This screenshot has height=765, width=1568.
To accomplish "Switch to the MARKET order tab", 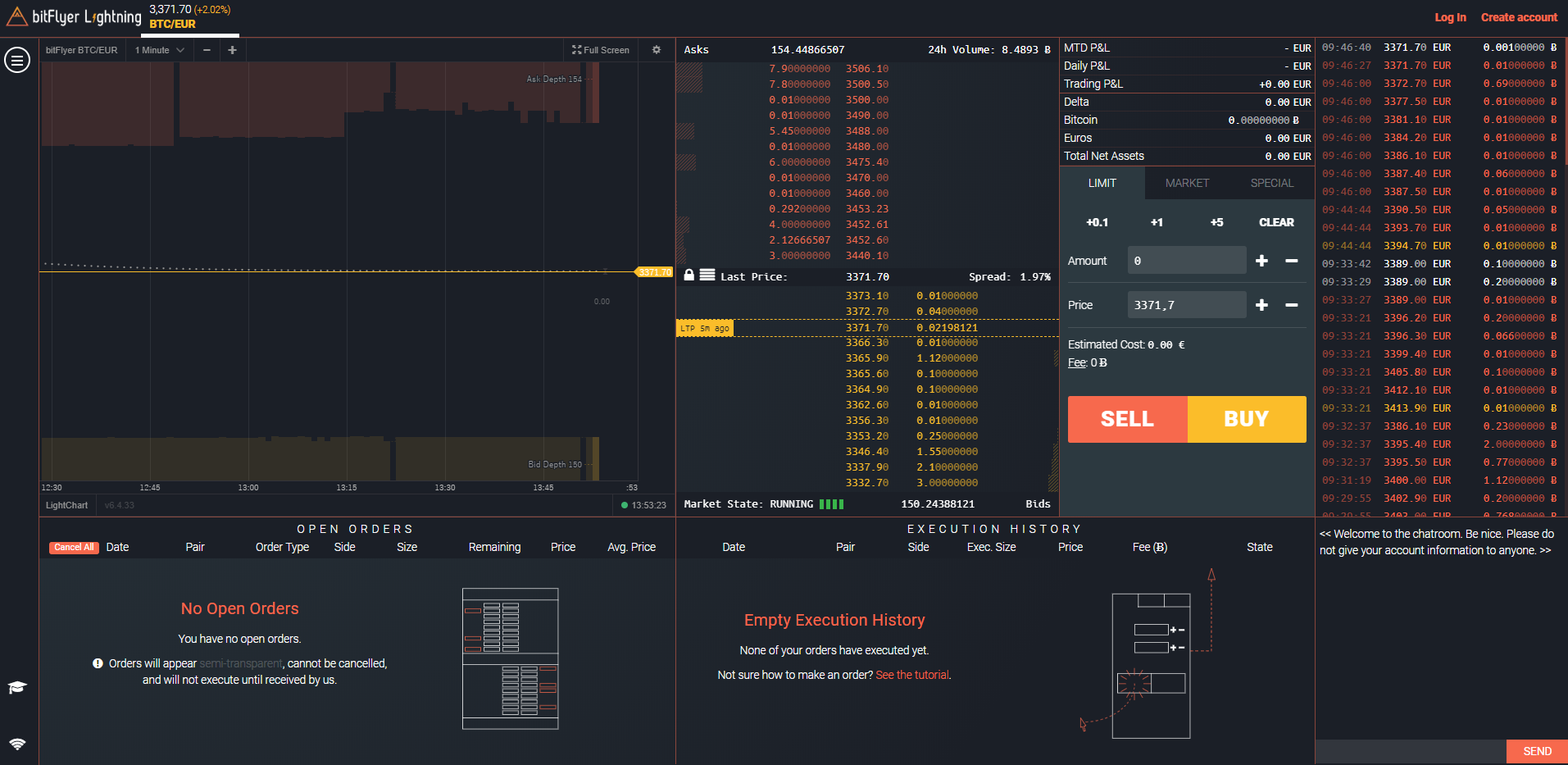I will click(x=1187, y=183).
